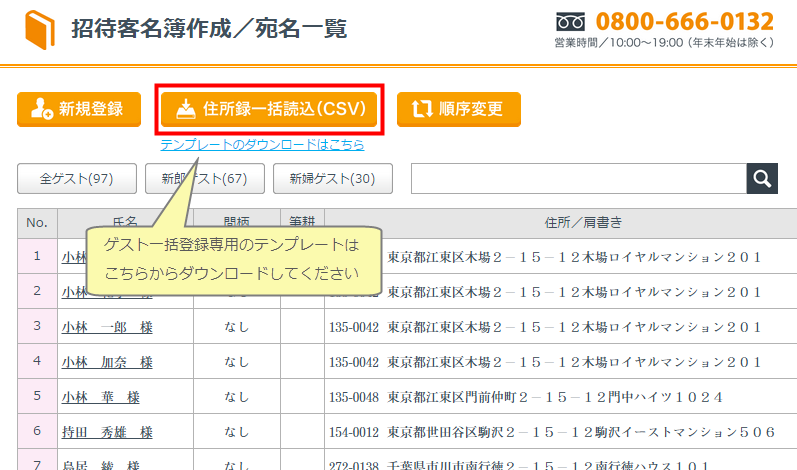Open 新規登録 to add a guest

[x=78, y=109]
